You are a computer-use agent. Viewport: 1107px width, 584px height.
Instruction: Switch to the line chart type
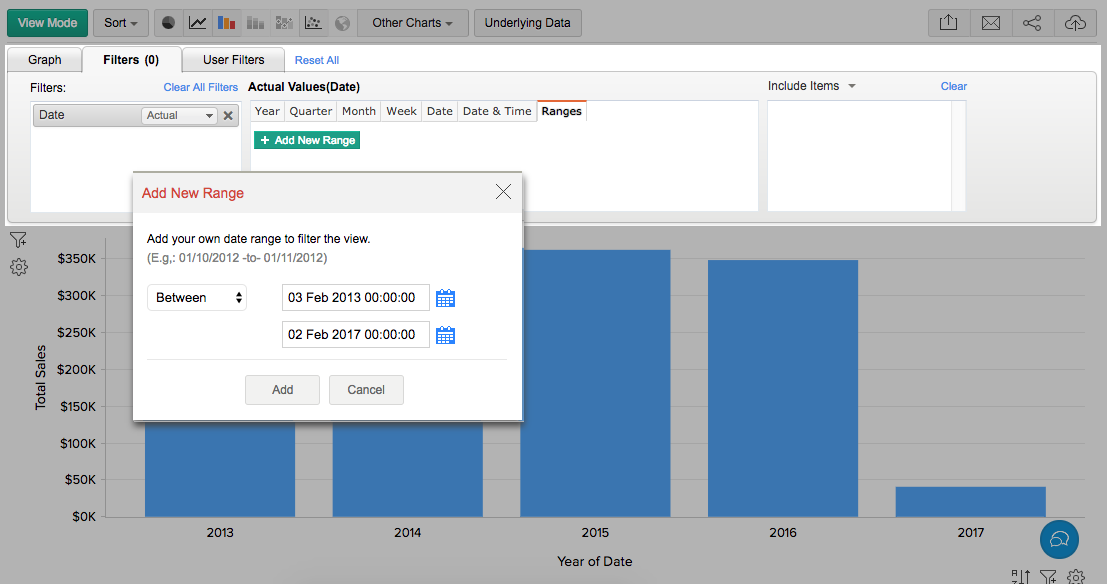click(198, 23)
